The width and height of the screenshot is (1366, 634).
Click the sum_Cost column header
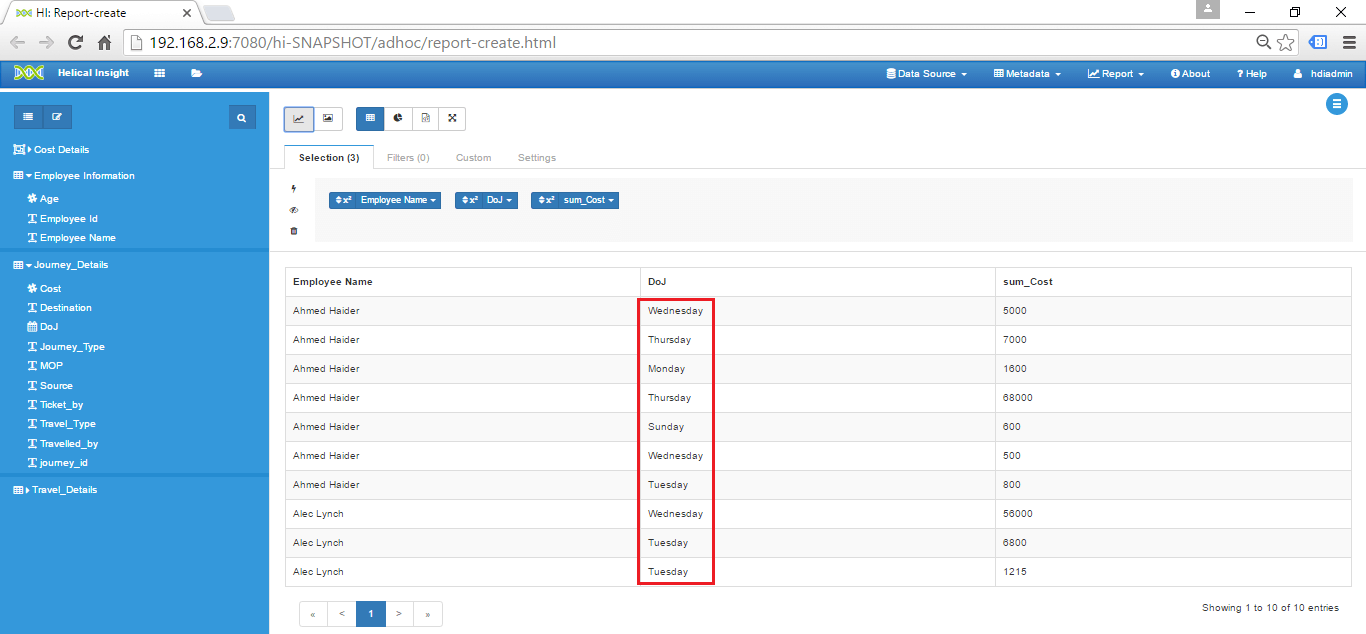coord(1173,282)
